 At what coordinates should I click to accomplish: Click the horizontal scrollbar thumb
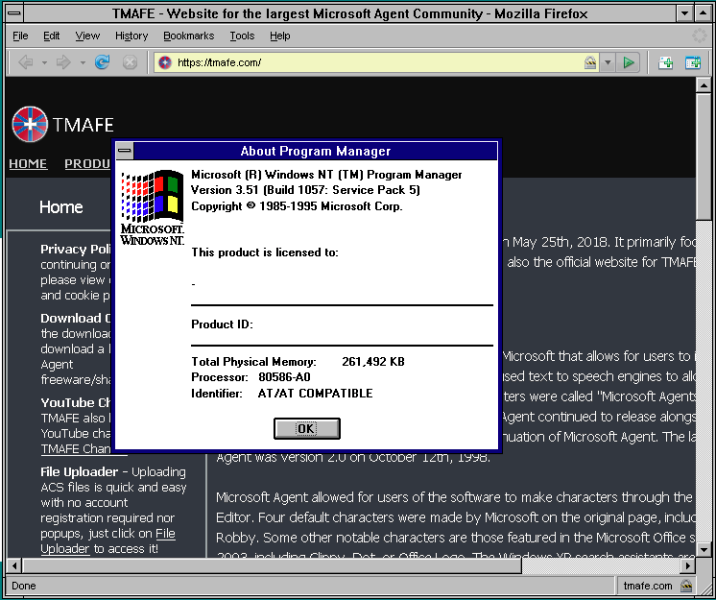[272, 566]
